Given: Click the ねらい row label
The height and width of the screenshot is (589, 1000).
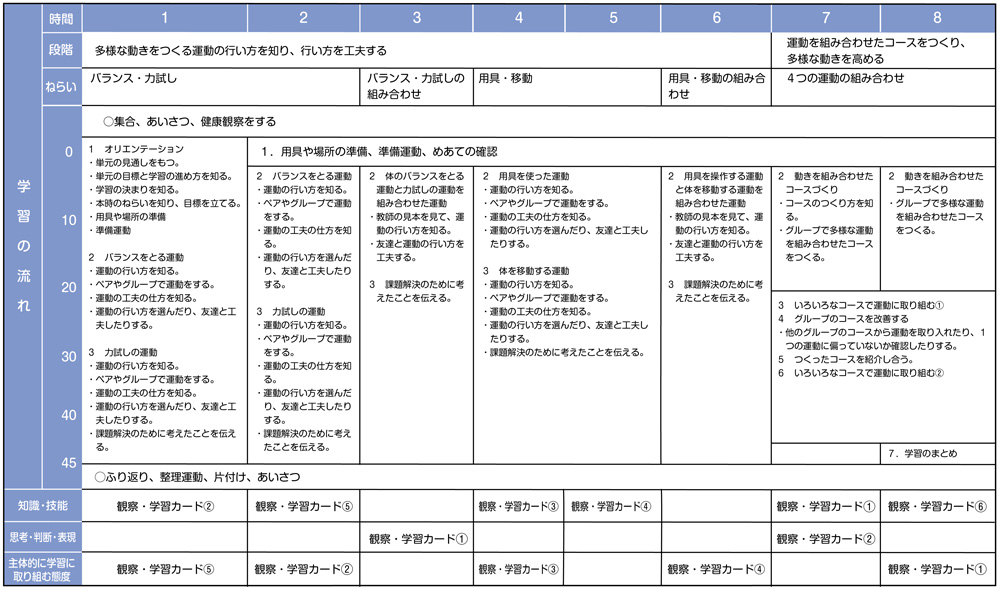Looking at the screenshot, I should (61, 86).
